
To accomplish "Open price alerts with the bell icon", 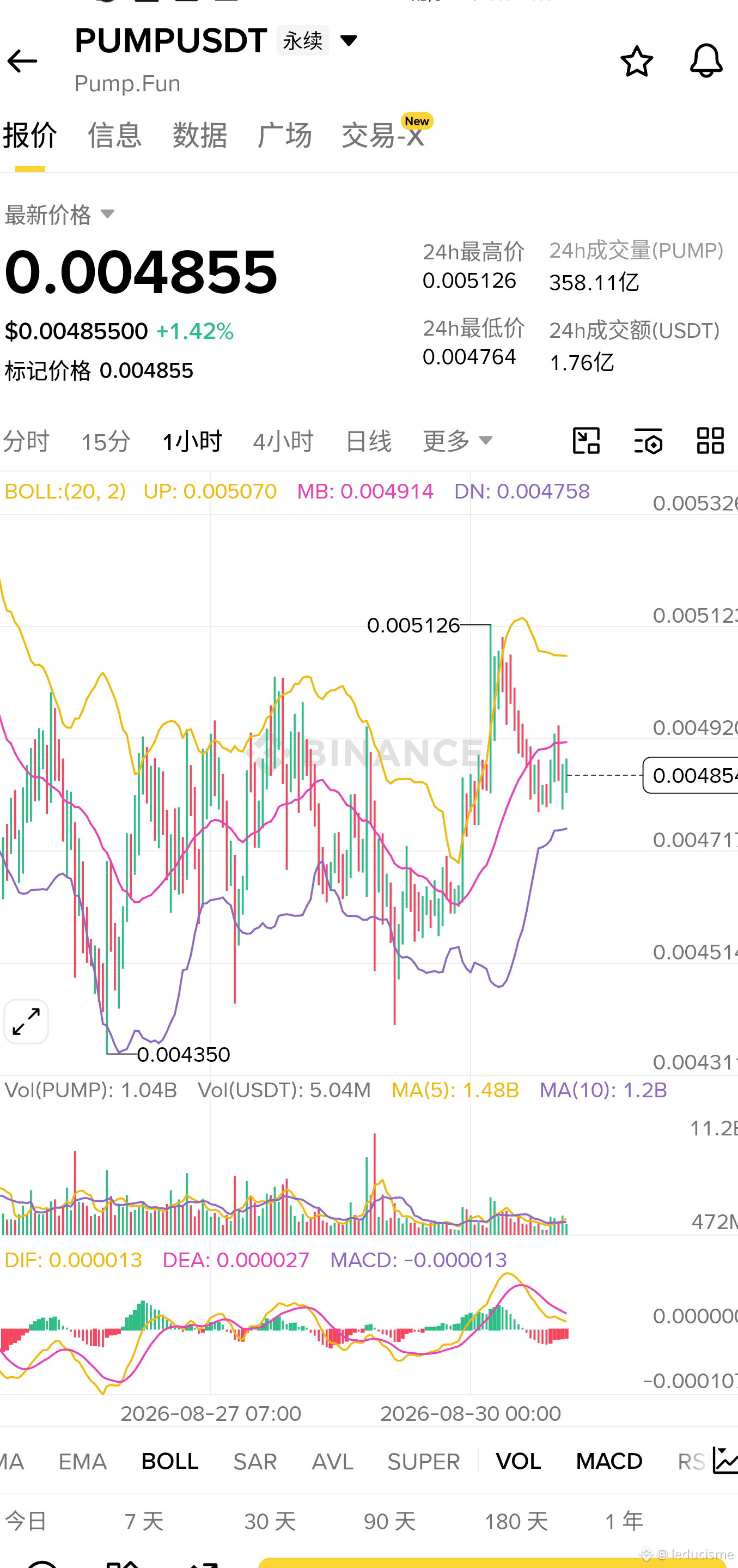I will (x=706, y=61).
